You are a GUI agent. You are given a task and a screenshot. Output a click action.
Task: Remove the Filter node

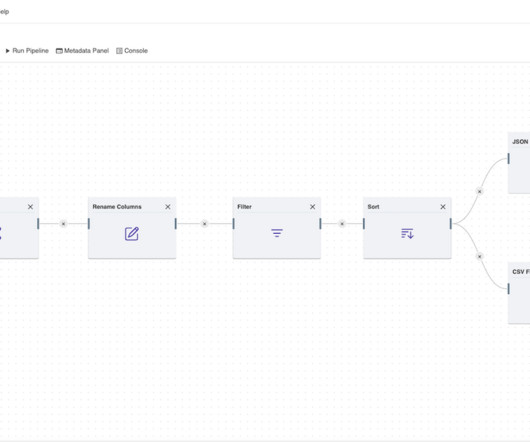pyautogui.click(x=312, y=207)
